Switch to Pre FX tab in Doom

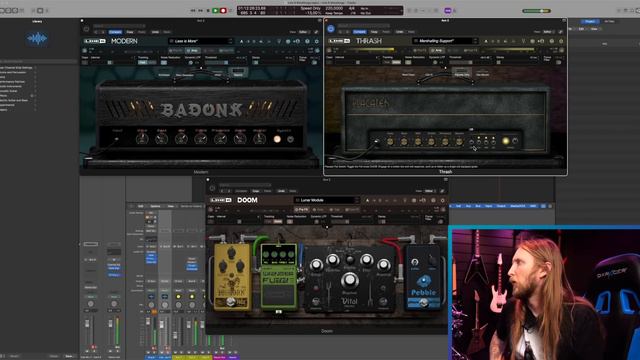pos(302,210)
